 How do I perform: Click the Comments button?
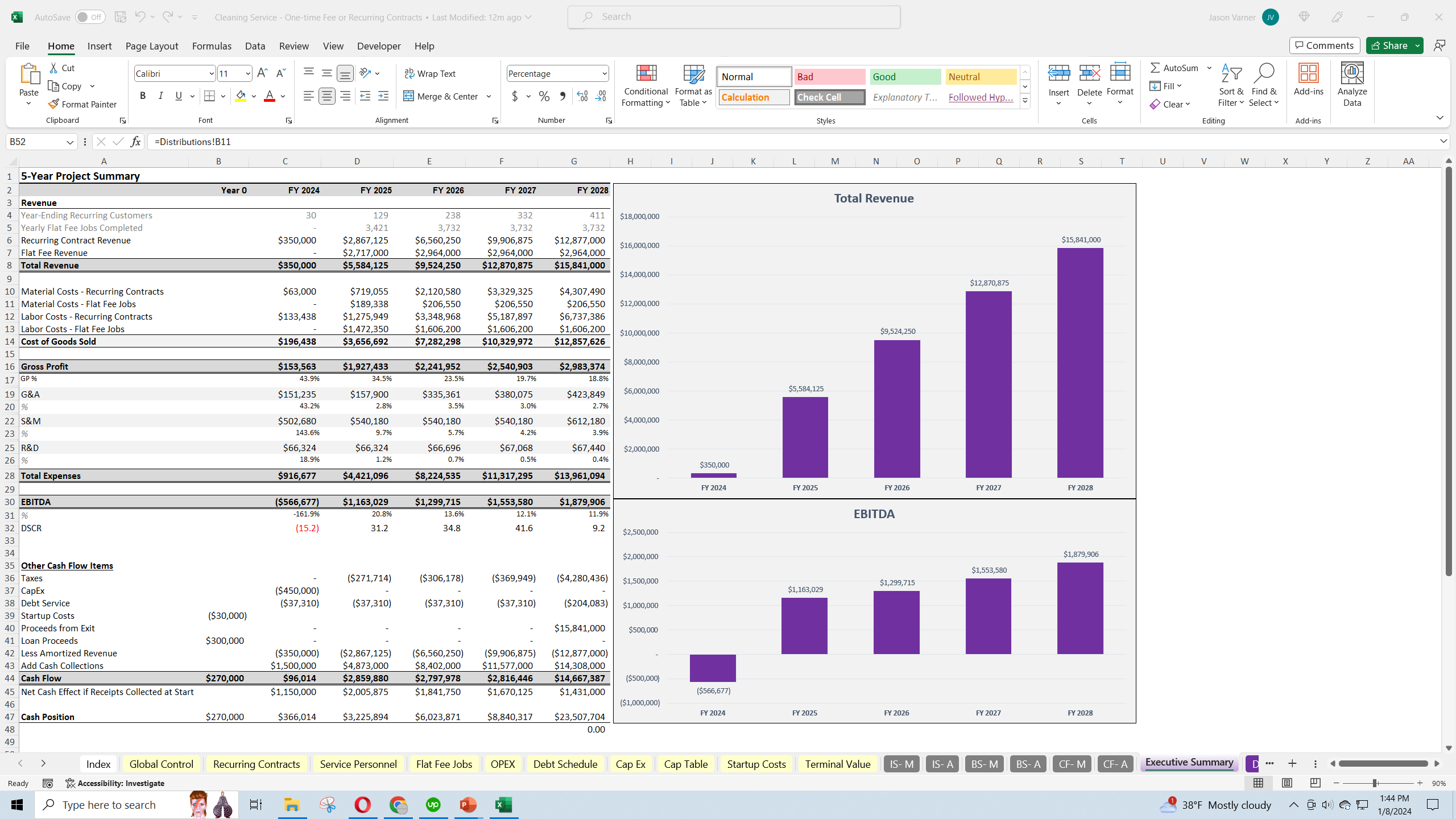(x=1324, y=45)
